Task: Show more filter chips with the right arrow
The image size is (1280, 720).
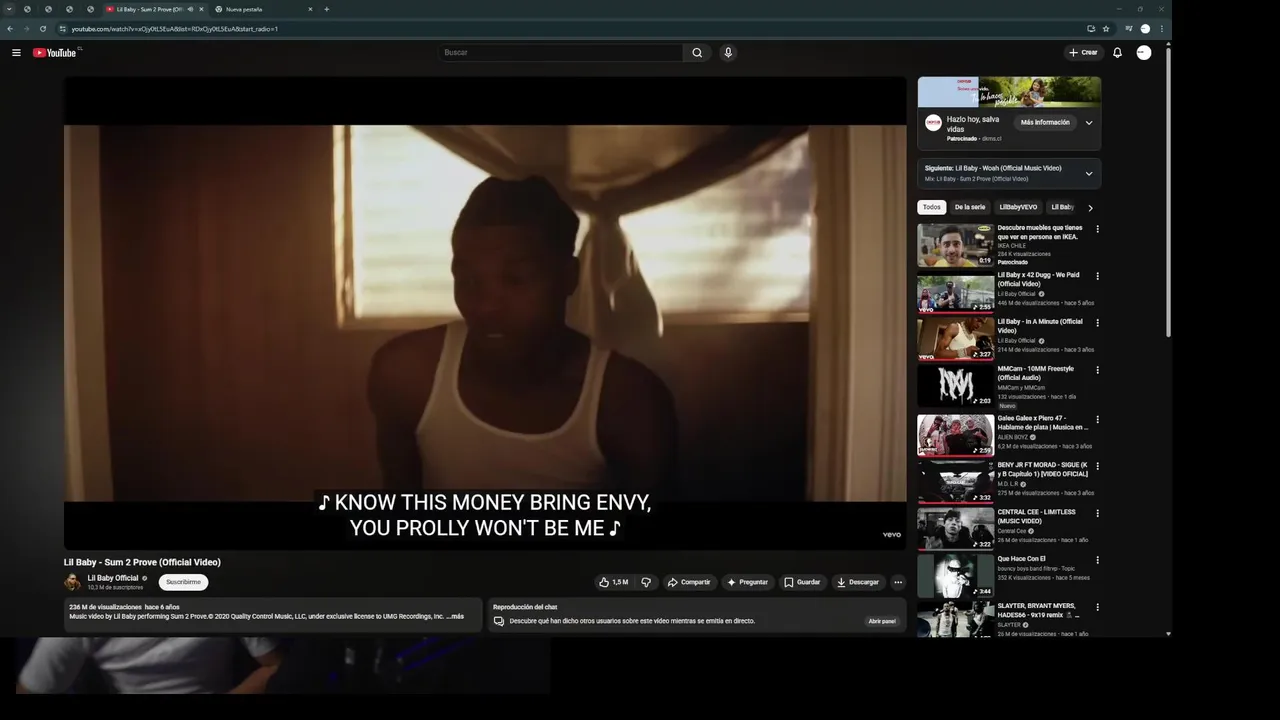Action: coord(1090,208)
